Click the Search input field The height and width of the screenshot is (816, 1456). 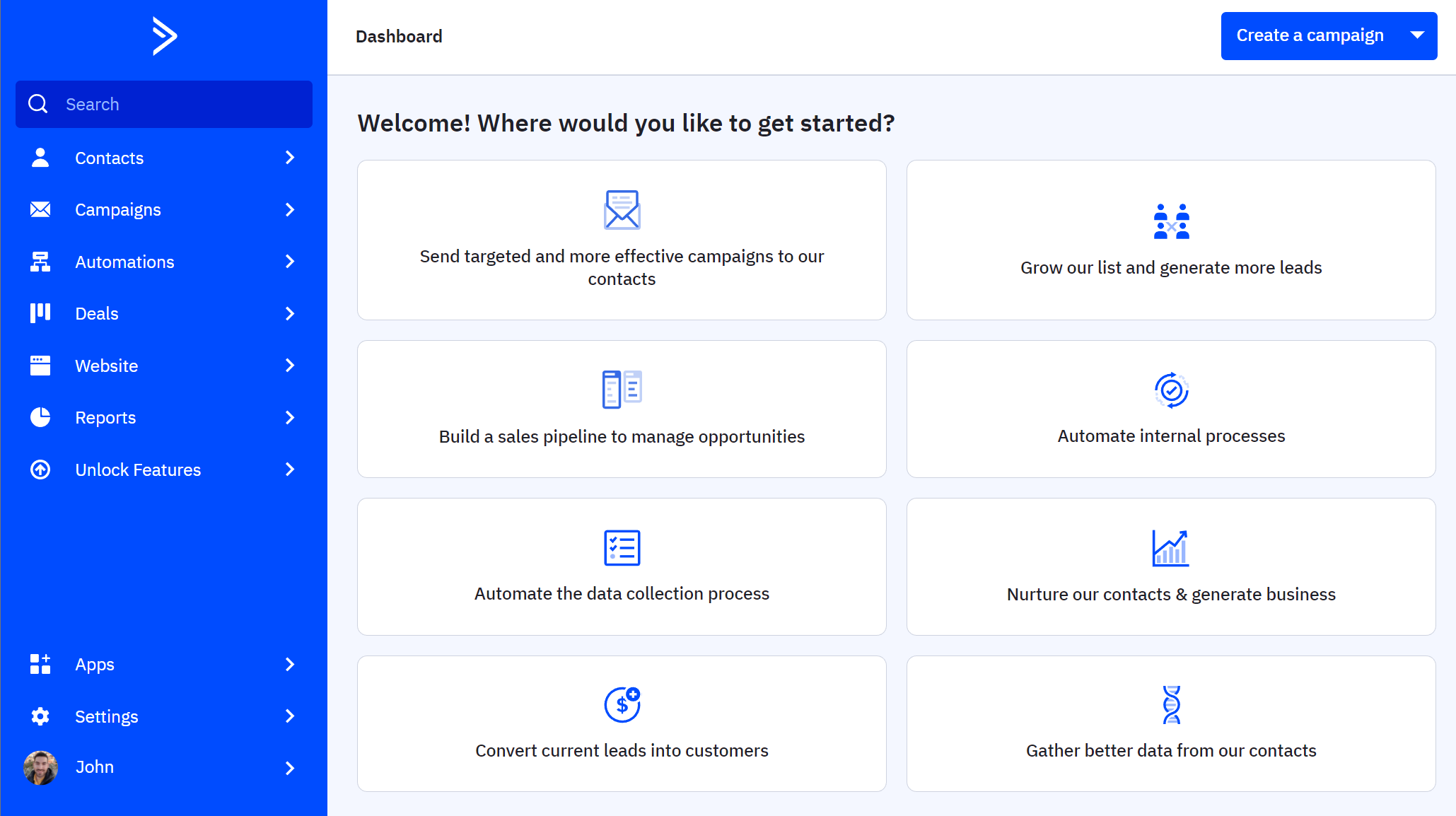pos(165,104)
